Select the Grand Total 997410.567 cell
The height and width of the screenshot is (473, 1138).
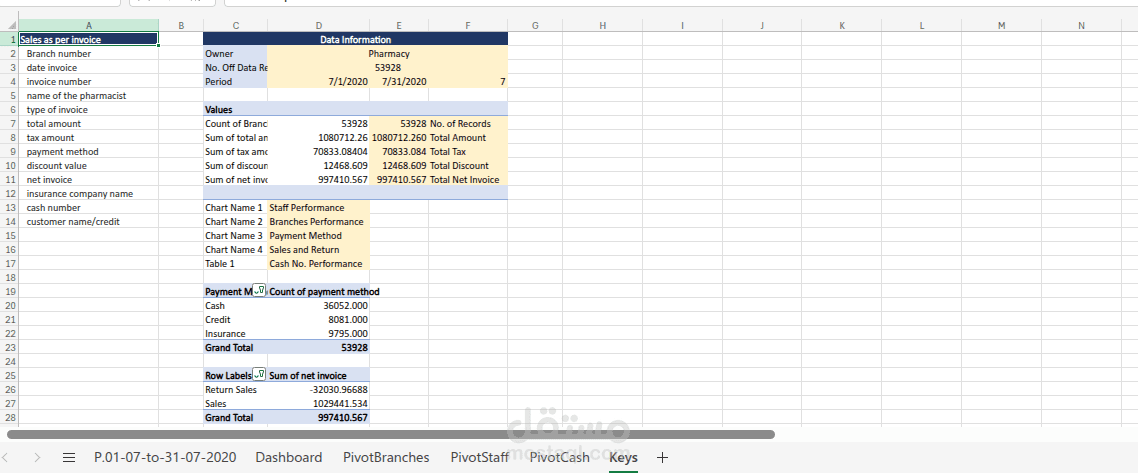point(319,418)
